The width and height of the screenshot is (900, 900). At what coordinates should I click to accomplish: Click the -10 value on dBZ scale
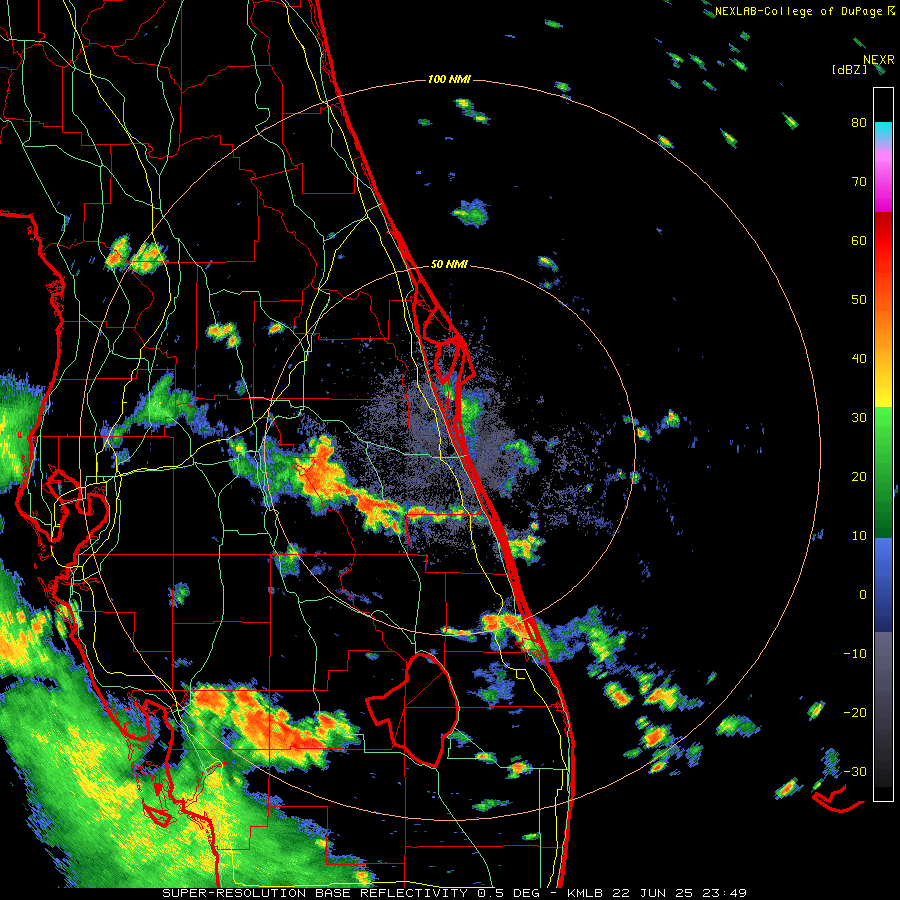pyautogui.click(x=855, y=653)
